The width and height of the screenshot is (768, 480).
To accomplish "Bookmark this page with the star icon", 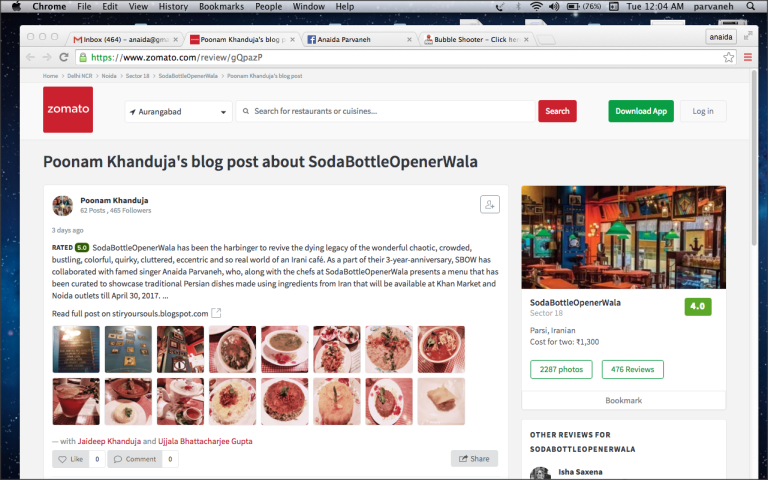I will coord(728,57).
